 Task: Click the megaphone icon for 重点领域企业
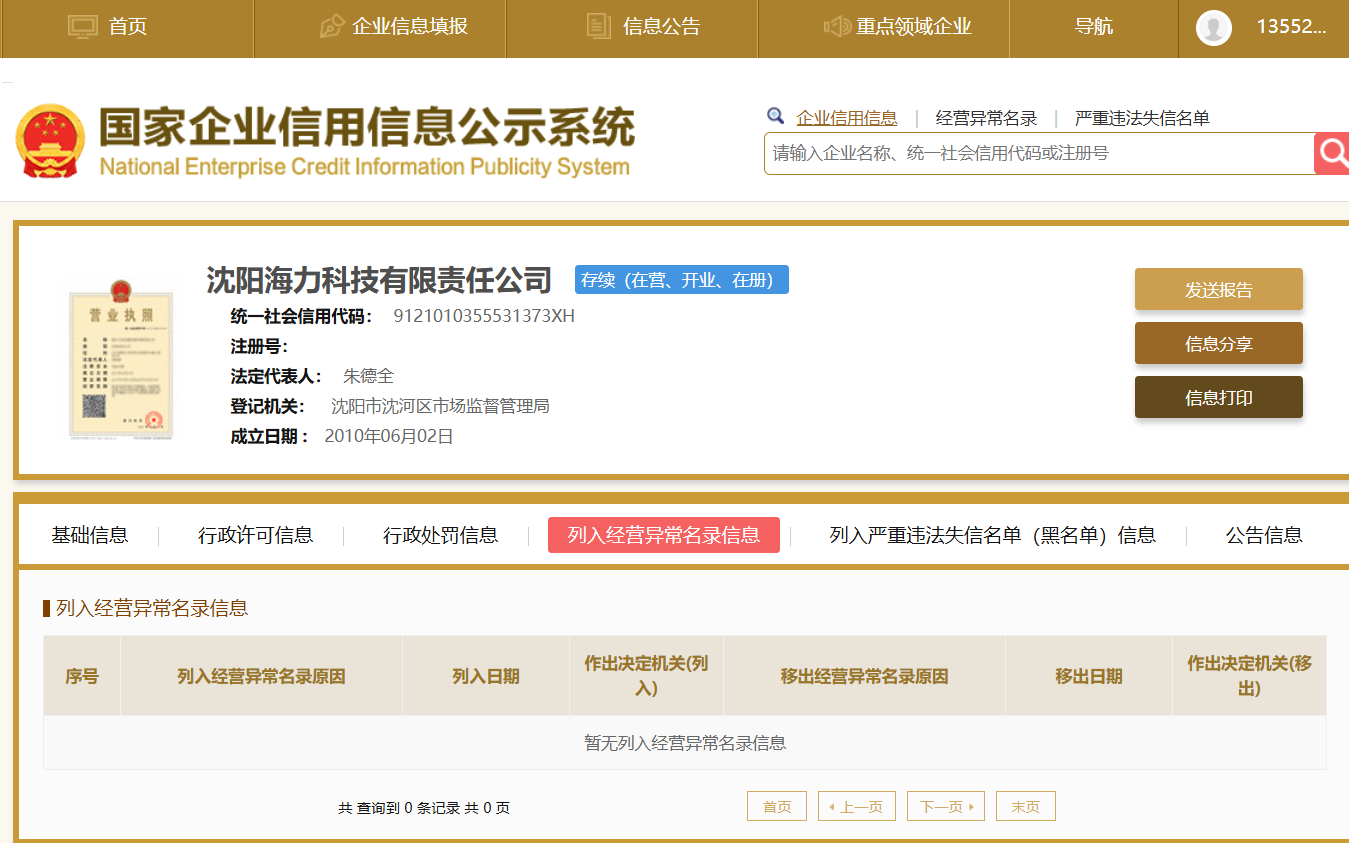click(x=836, y=27)
